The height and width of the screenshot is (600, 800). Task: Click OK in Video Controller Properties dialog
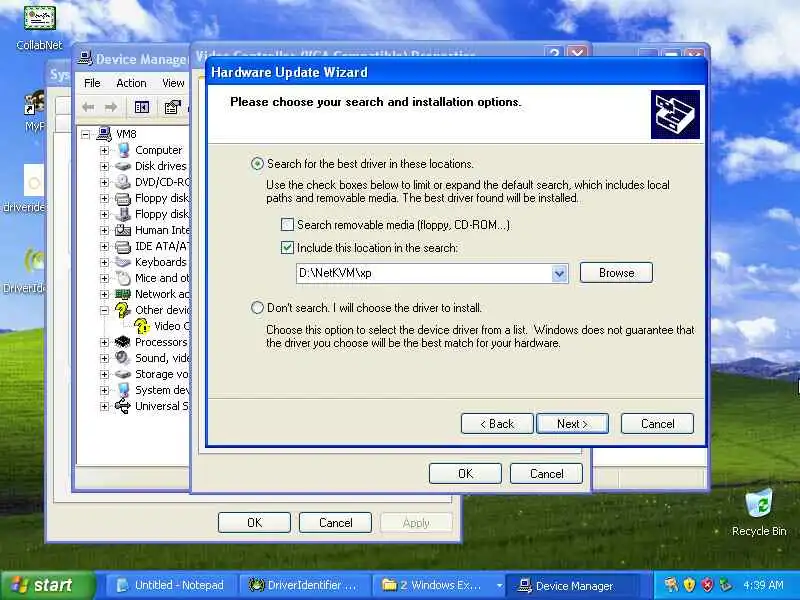[x=465, y=473]
